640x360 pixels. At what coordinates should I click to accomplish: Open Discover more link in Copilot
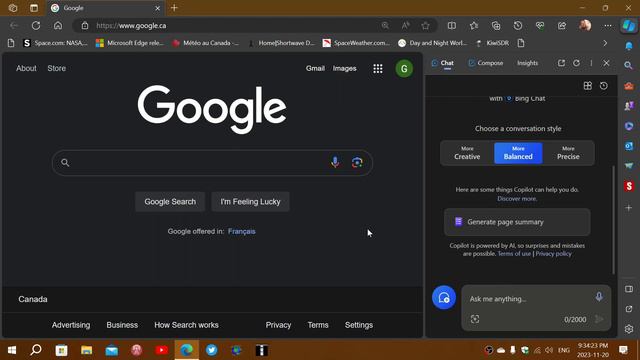click(x=517, y=199)
